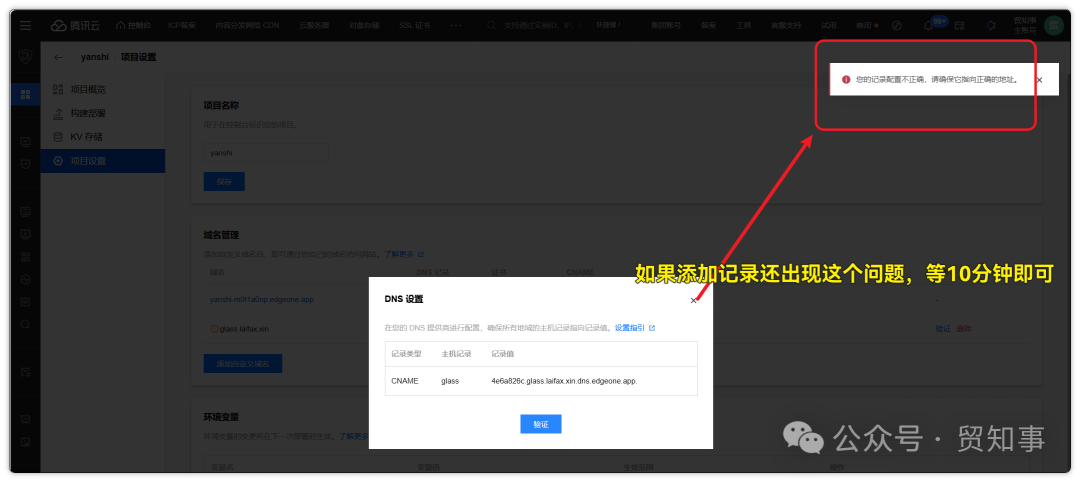The image size is (1080, 482).
Task: Select 项目设置 in project sidebar
Action: [103, 161]
